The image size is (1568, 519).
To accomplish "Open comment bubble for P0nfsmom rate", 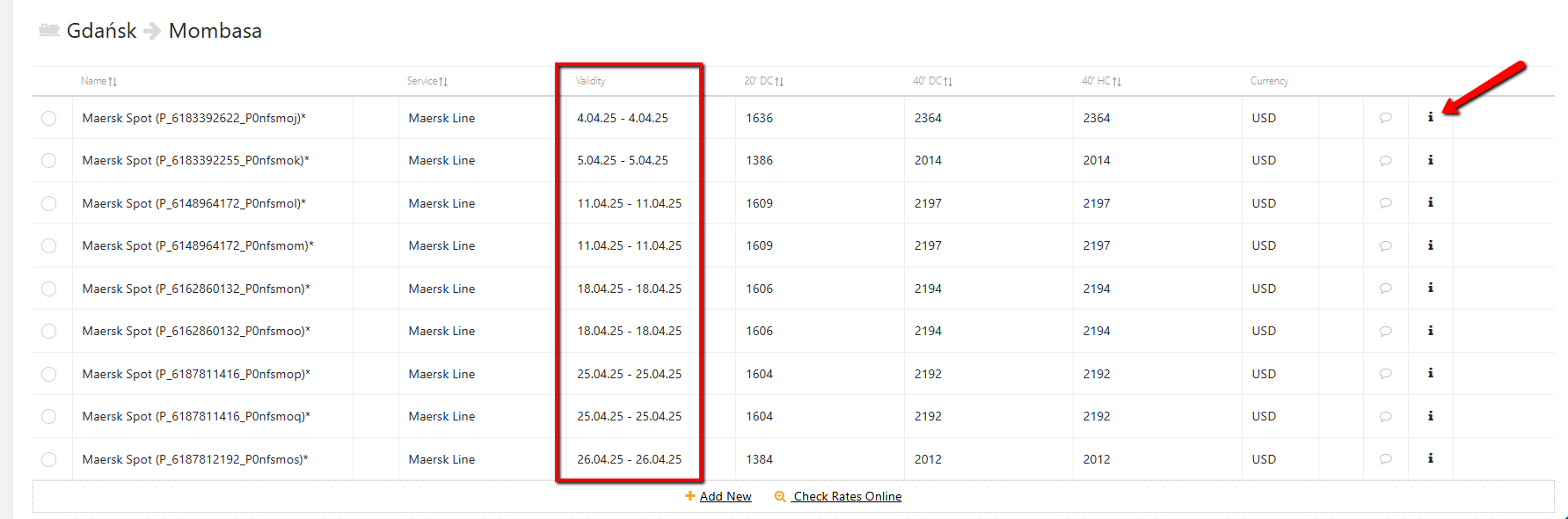I will [1385, 246].
